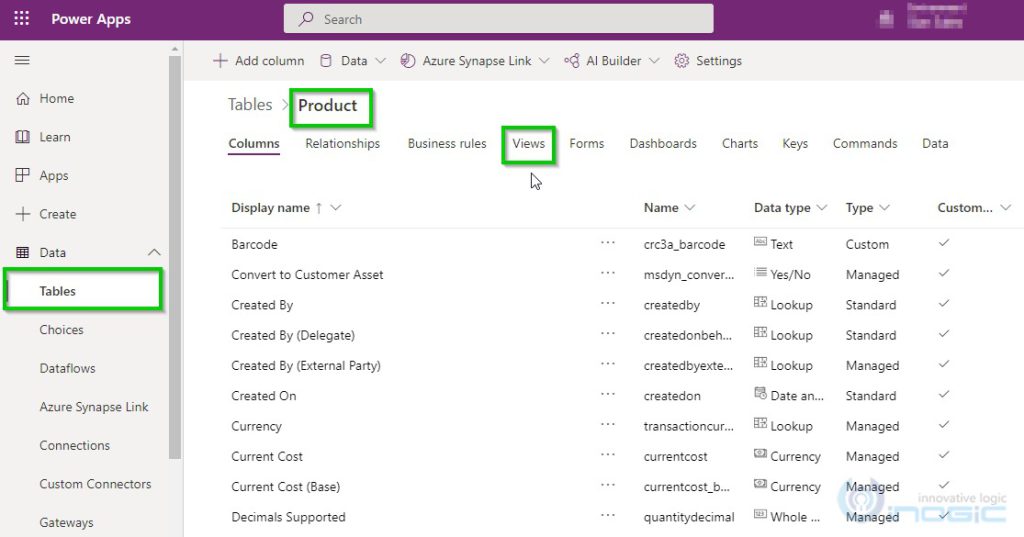1024x537 pixels.
Task: Switch to the Commands tab
Action: 865,144
